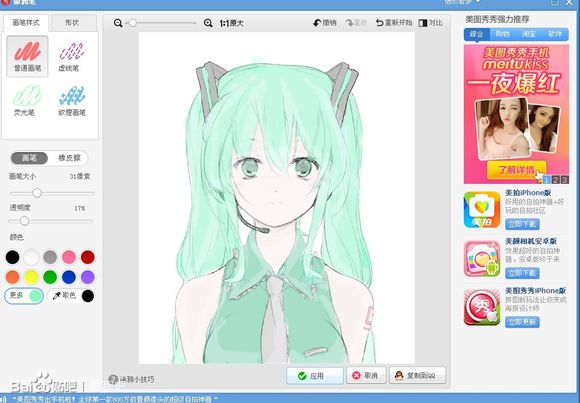
Task: Switch to ad banner page 3
Action: click(x=564, y=180)
